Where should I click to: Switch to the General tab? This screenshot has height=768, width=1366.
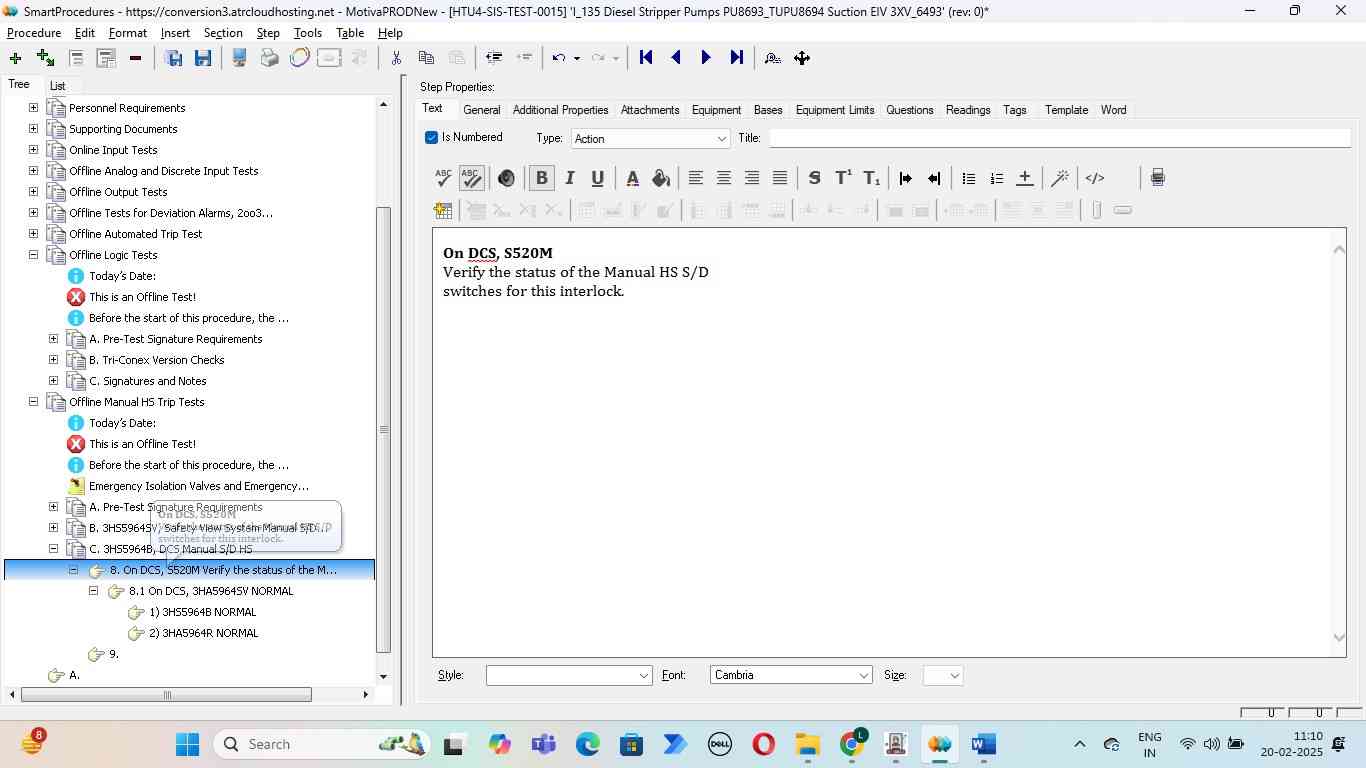(x=482, y=110)
